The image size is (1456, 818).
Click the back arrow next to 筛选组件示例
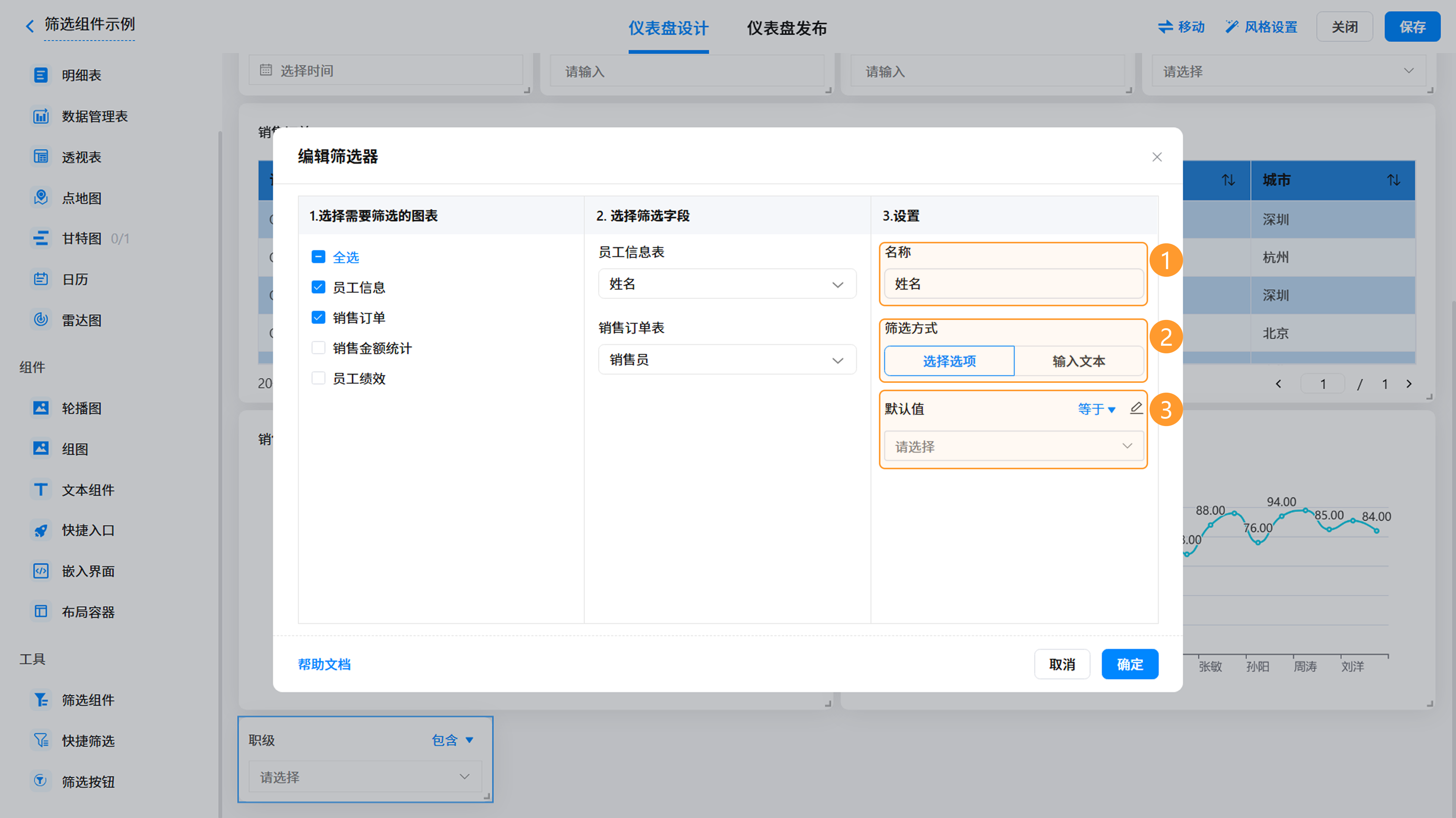point(30,26)
